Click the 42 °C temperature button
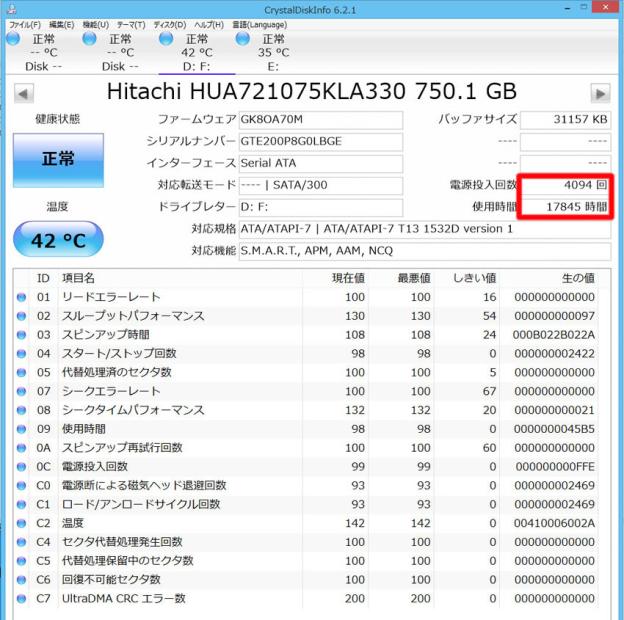This screenshot has width=624, height=620. pos(58,240)
